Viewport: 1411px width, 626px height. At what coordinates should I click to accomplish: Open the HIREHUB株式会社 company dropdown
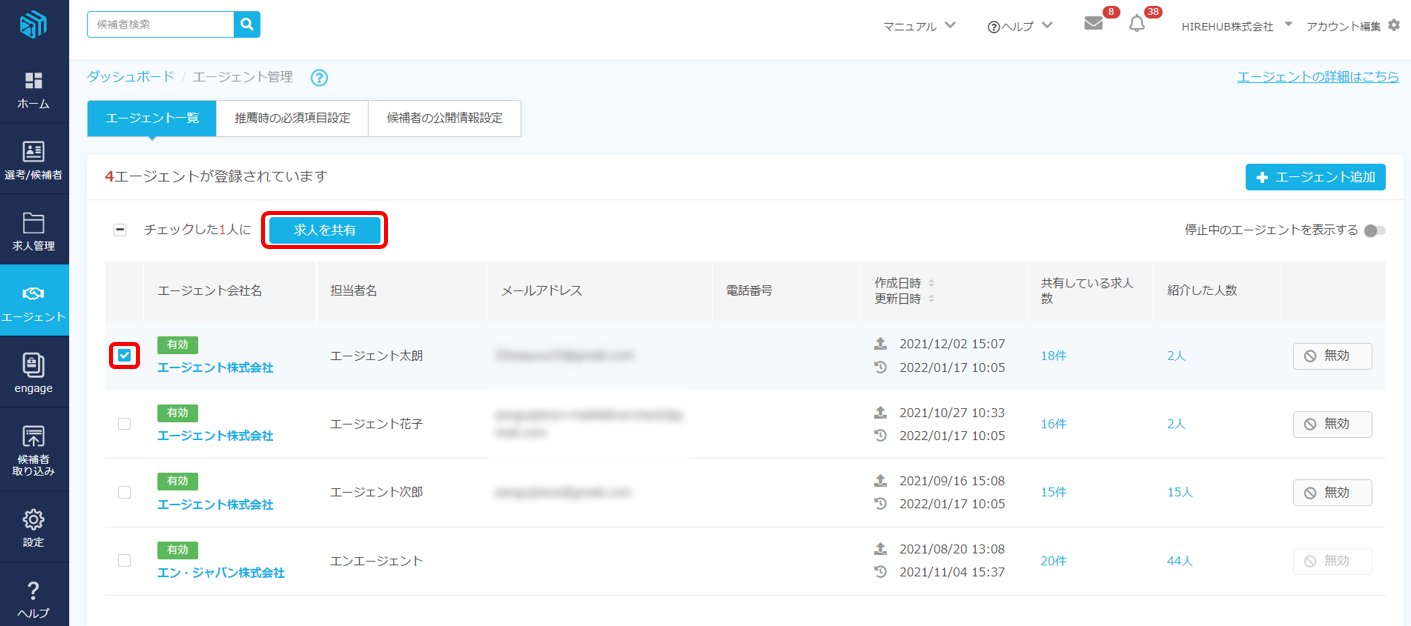(1237, 26)
